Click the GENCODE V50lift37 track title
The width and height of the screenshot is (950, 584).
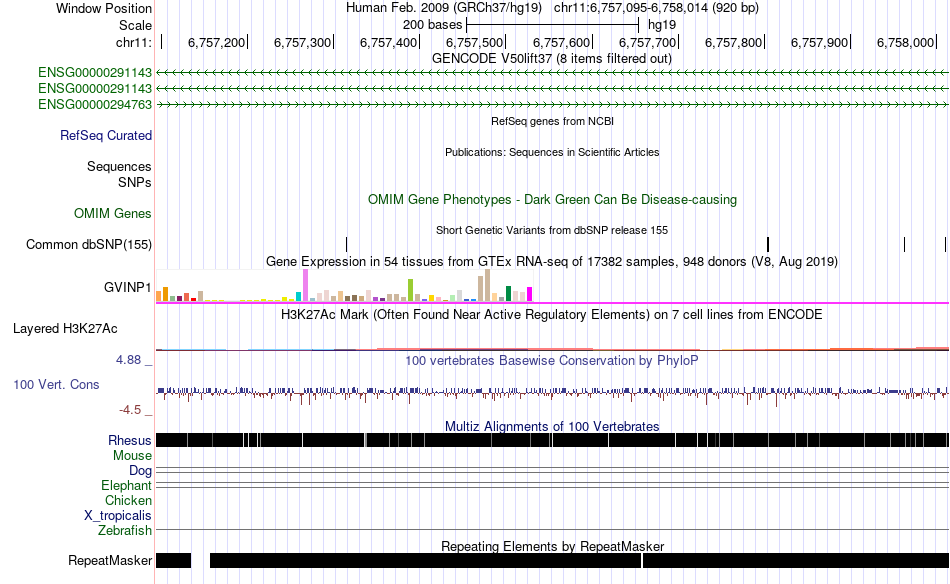(x=552, y=59)
